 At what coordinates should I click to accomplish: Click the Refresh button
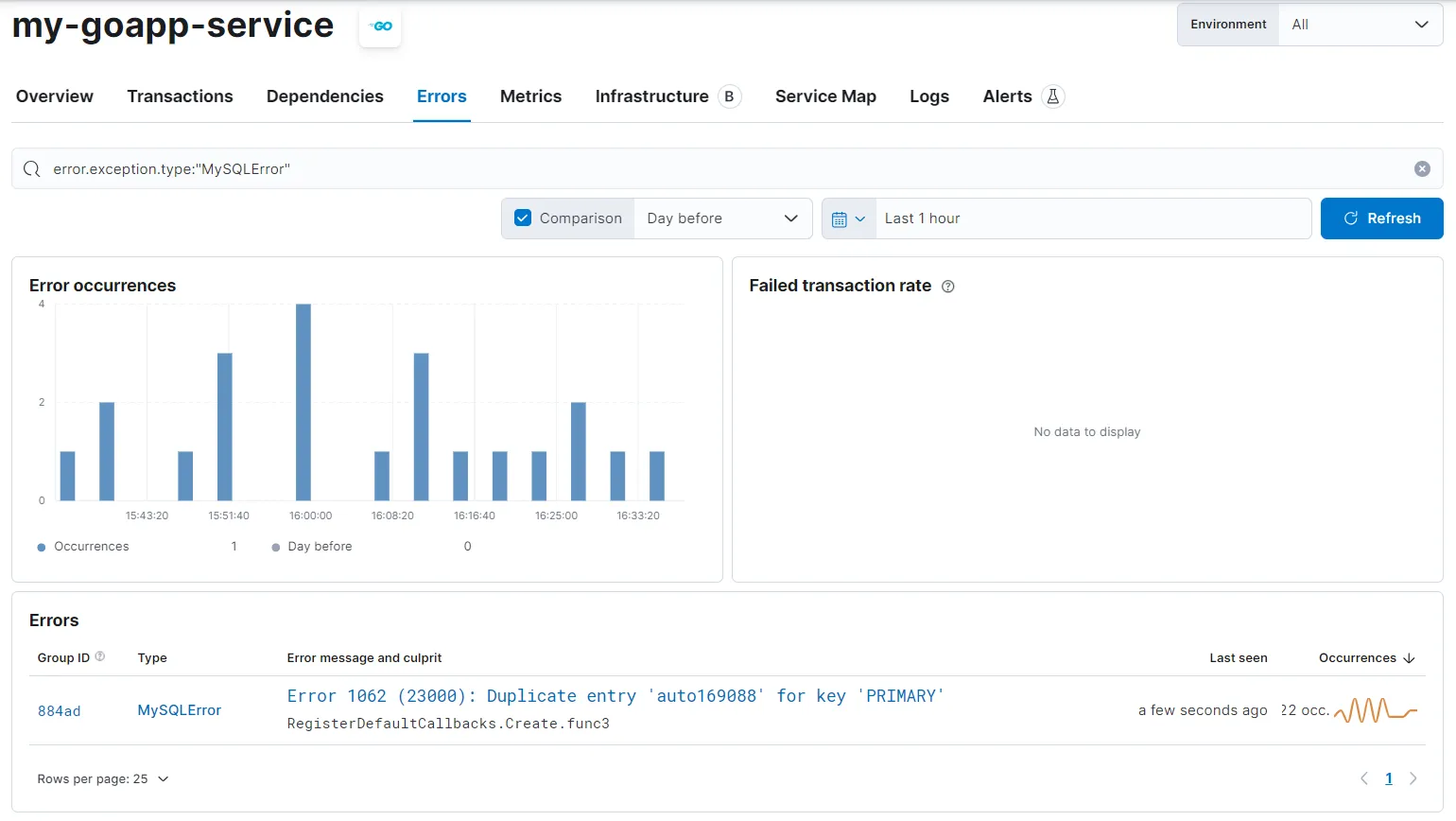1381,218
